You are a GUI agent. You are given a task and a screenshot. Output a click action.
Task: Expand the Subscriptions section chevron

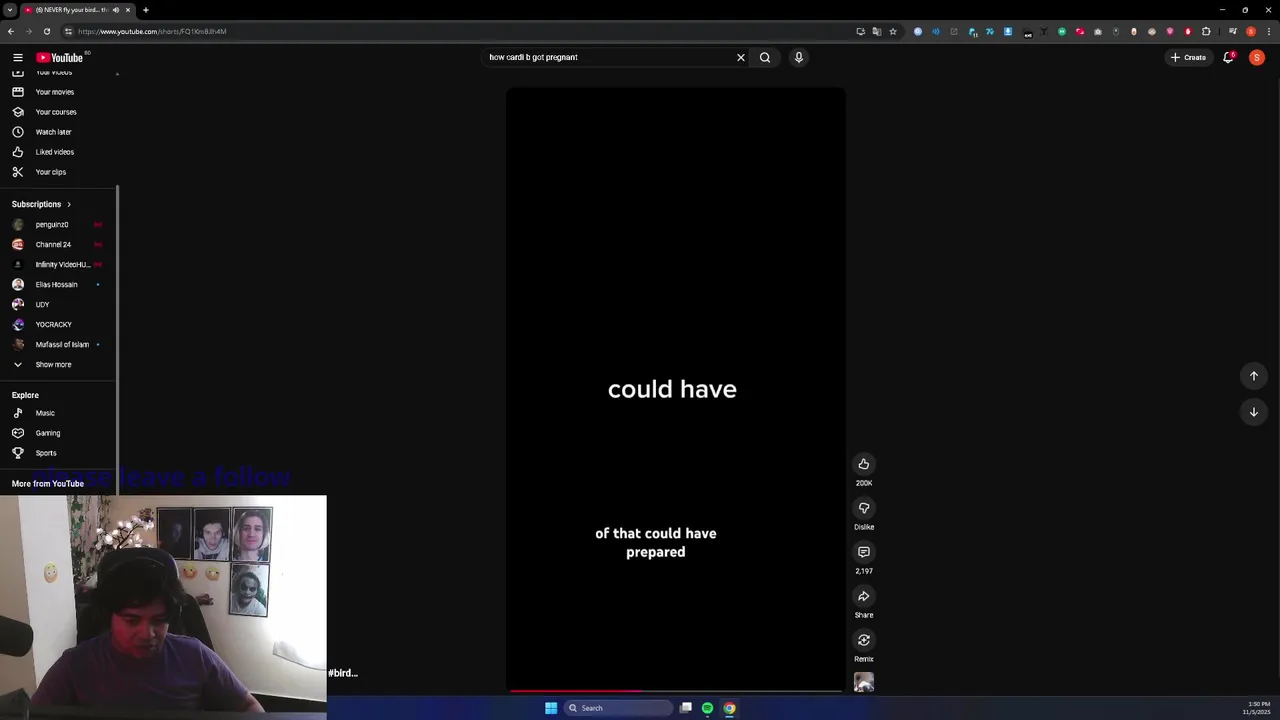(69, 204)
